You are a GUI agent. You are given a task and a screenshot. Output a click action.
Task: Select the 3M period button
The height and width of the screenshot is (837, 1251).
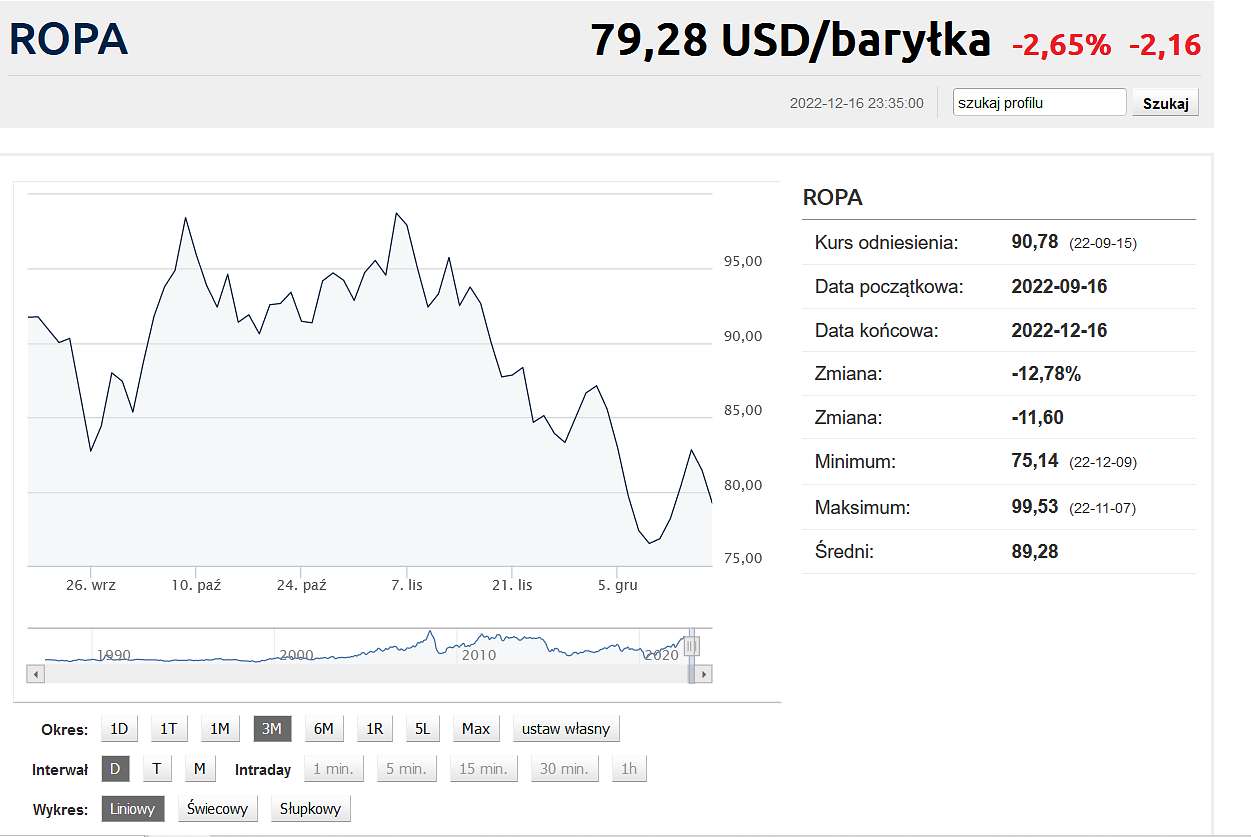point(272,729)
